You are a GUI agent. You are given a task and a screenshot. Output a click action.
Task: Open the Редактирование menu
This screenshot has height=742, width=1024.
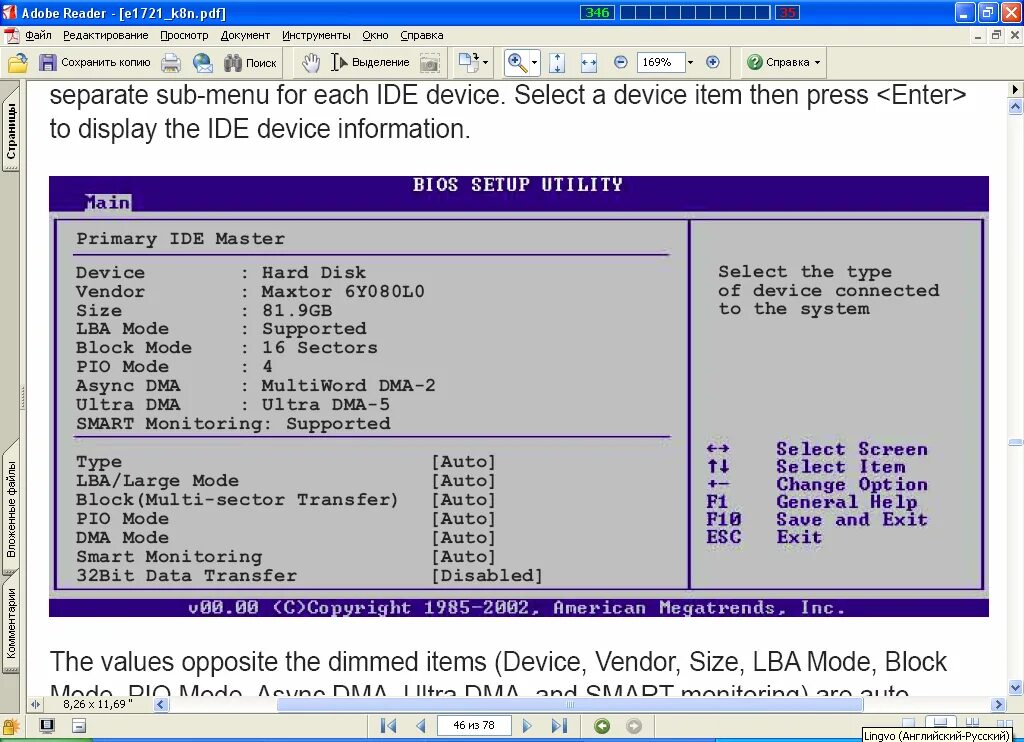point(106,35)
